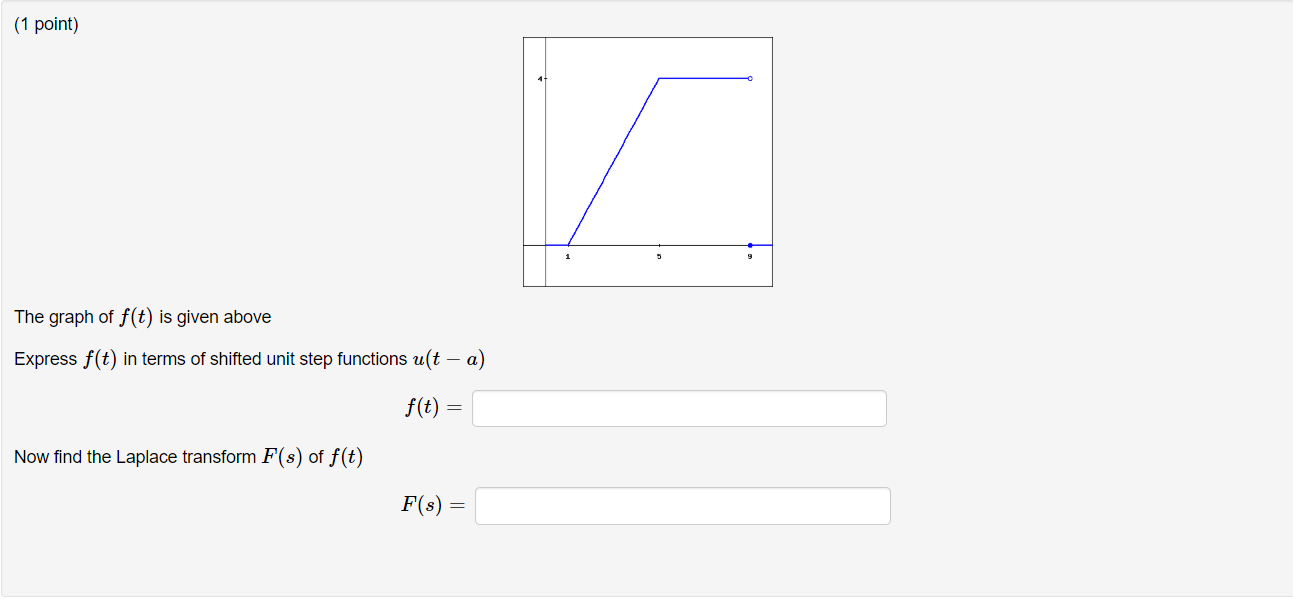Click the y-axis label 4
The width and height of the screenshot is (1293, 599).
click(x=538, y=80)
